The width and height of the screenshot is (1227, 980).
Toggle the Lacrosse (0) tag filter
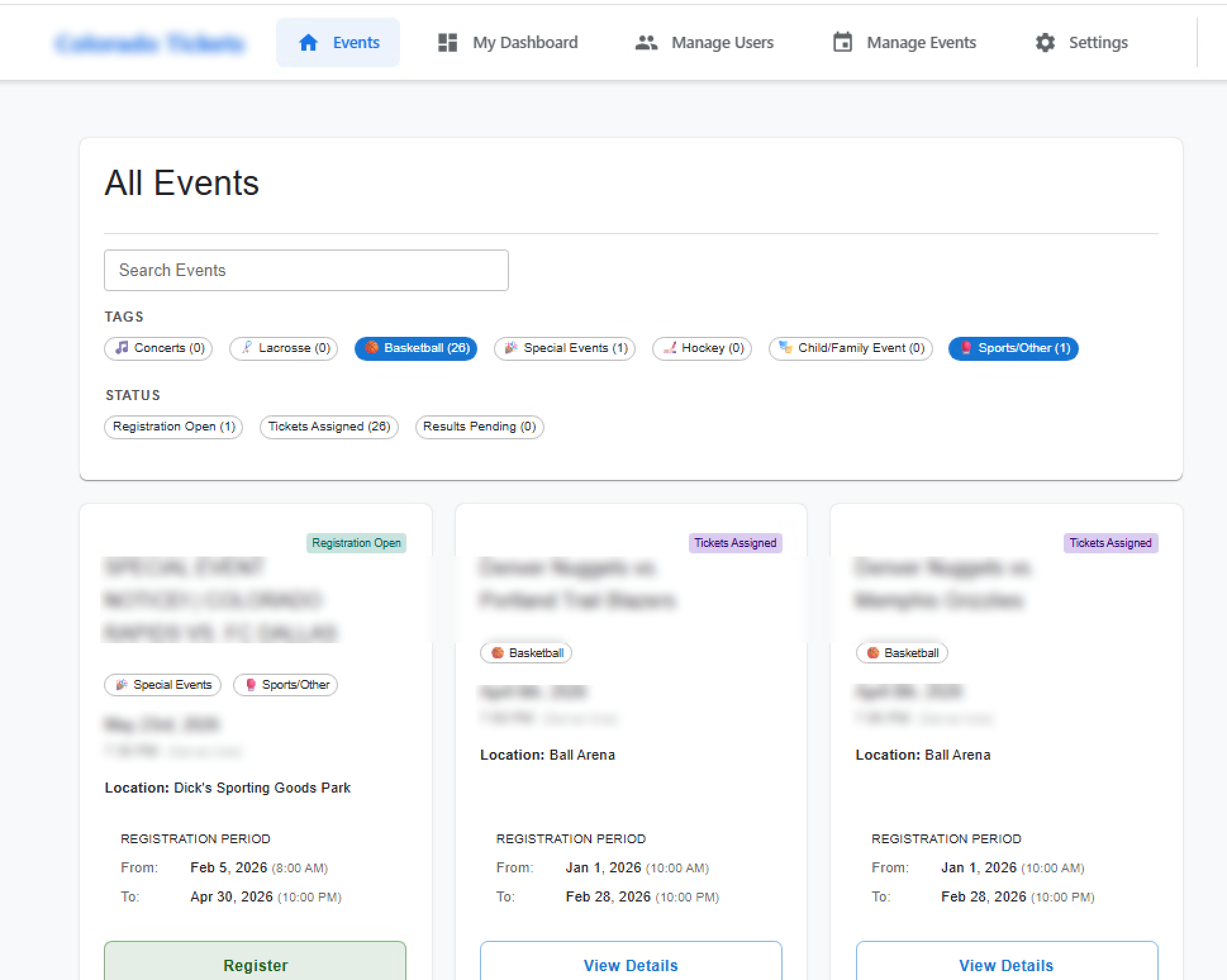[x=284, y=348]
